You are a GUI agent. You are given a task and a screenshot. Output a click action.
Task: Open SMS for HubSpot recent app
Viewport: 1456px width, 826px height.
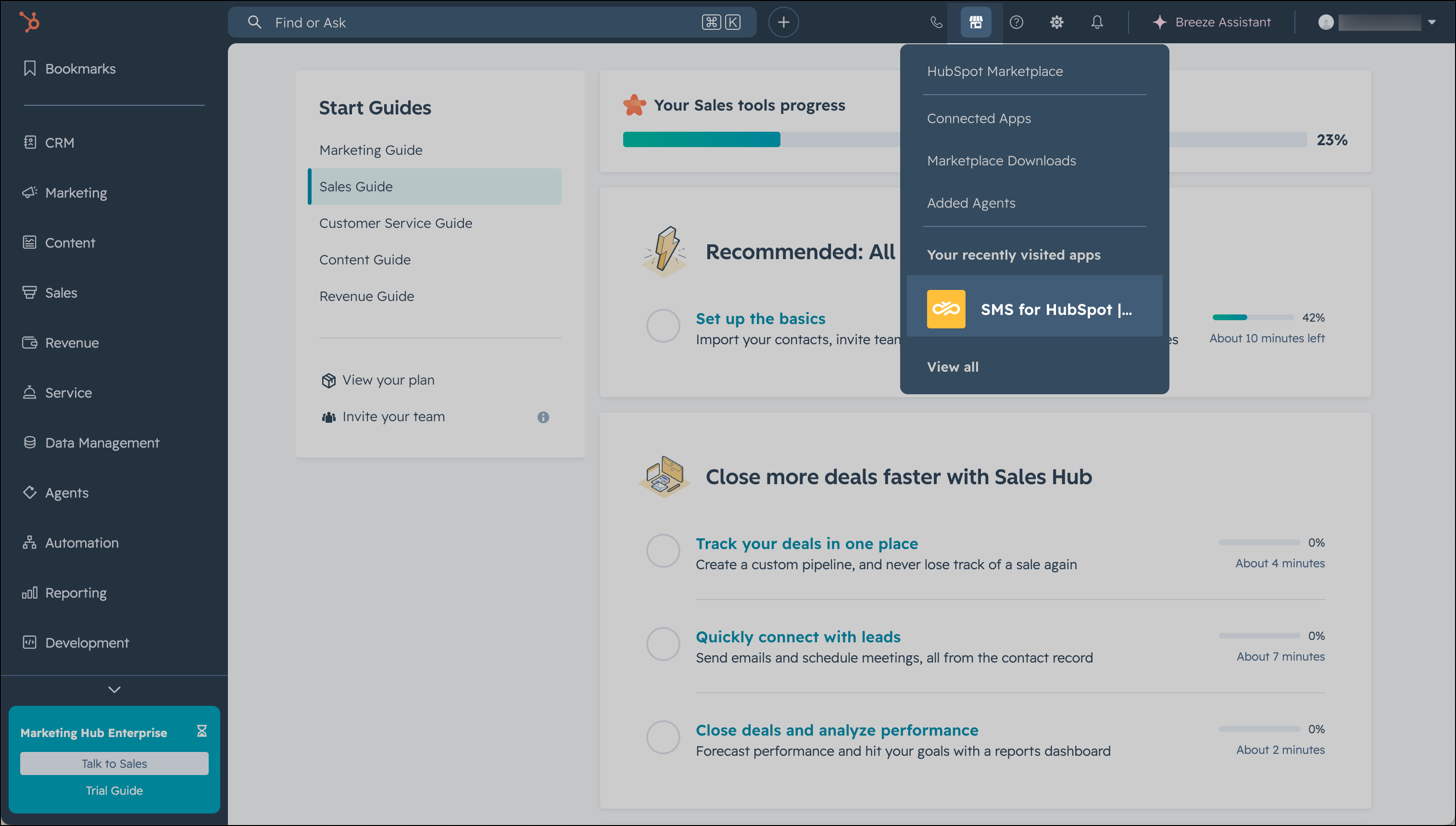(x=1034, y=306)
